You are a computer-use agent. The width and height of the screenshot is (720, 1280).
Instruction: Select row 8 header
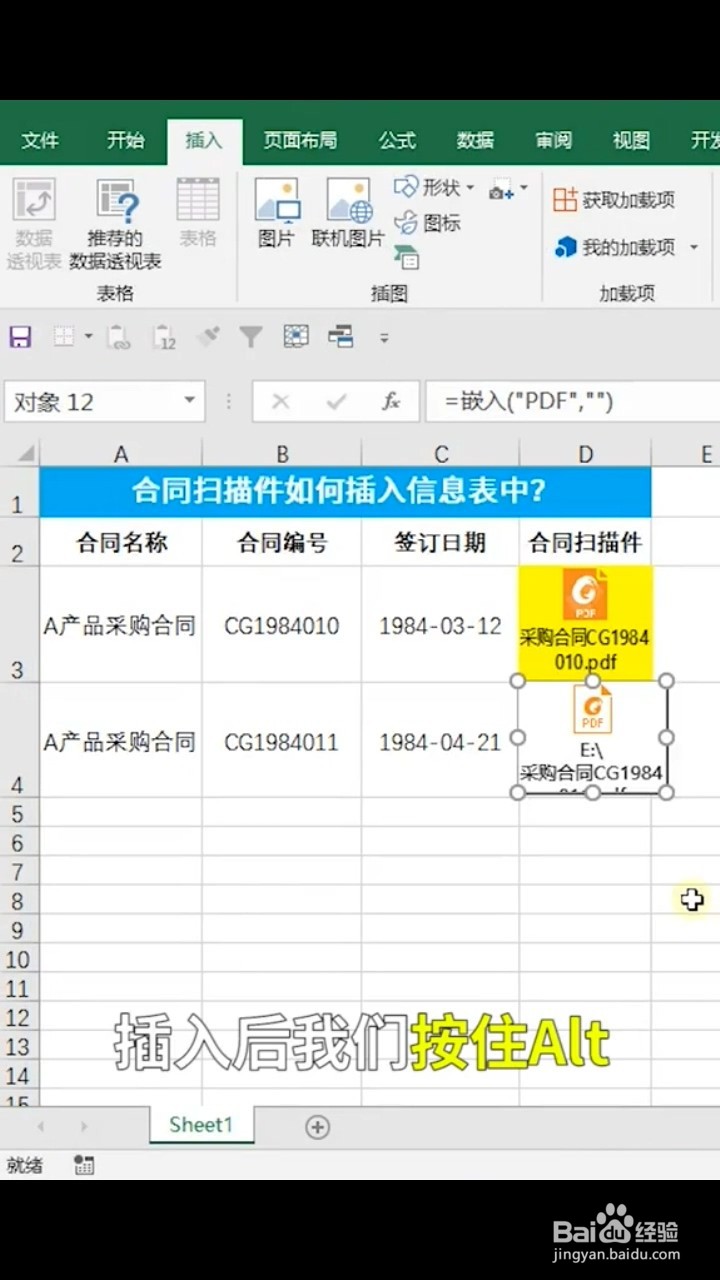coord(19,900)
